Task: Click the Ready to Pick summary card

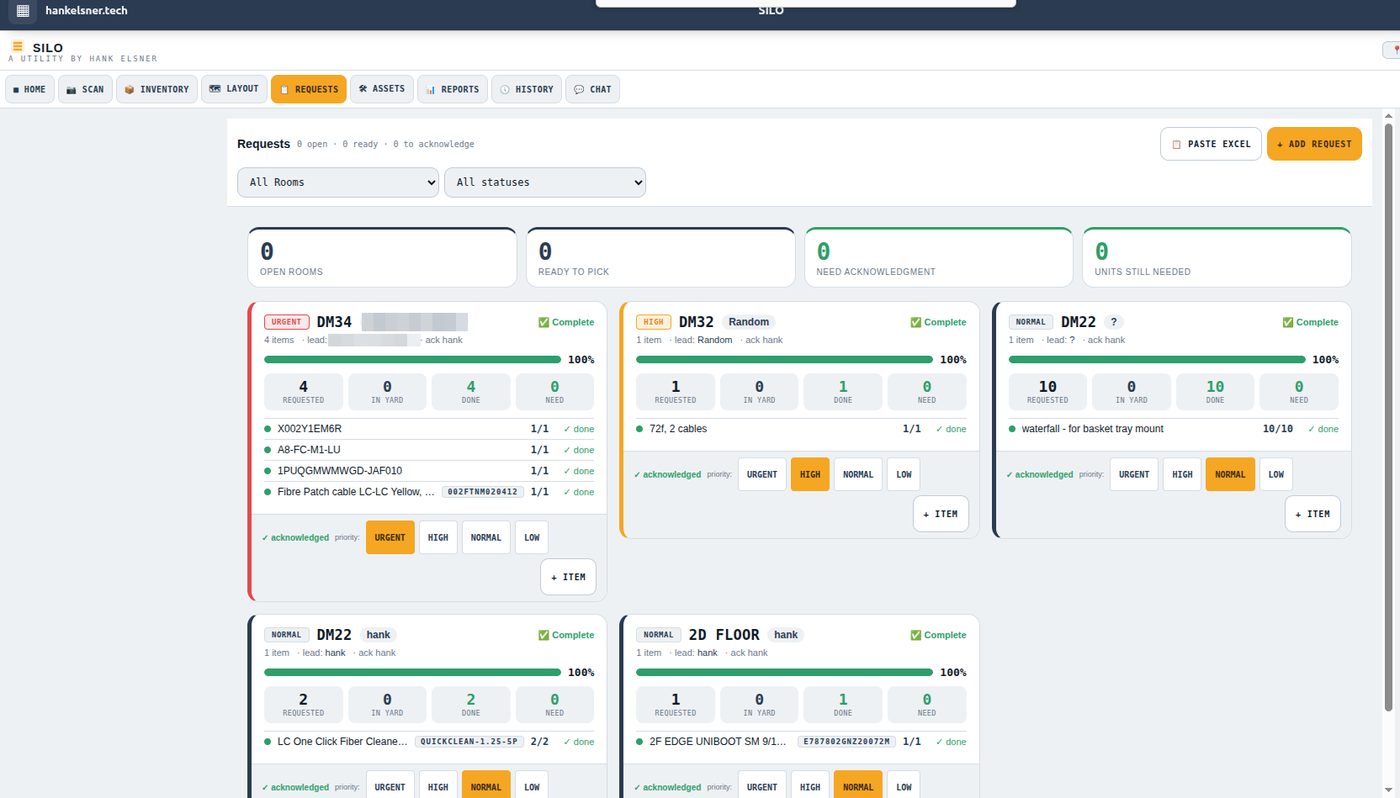Action: click(x=660, y=258)
